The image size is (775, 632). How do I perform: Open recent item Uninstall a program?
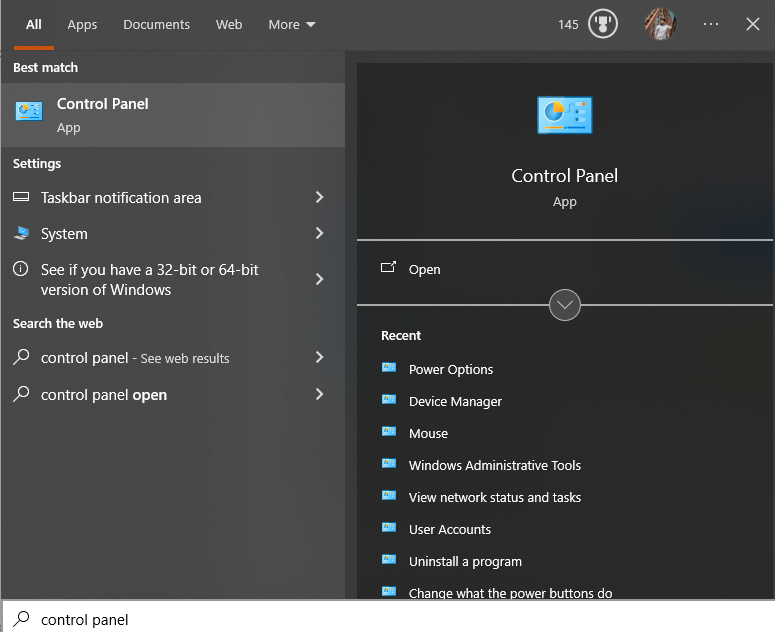click(x=465, y=562)
